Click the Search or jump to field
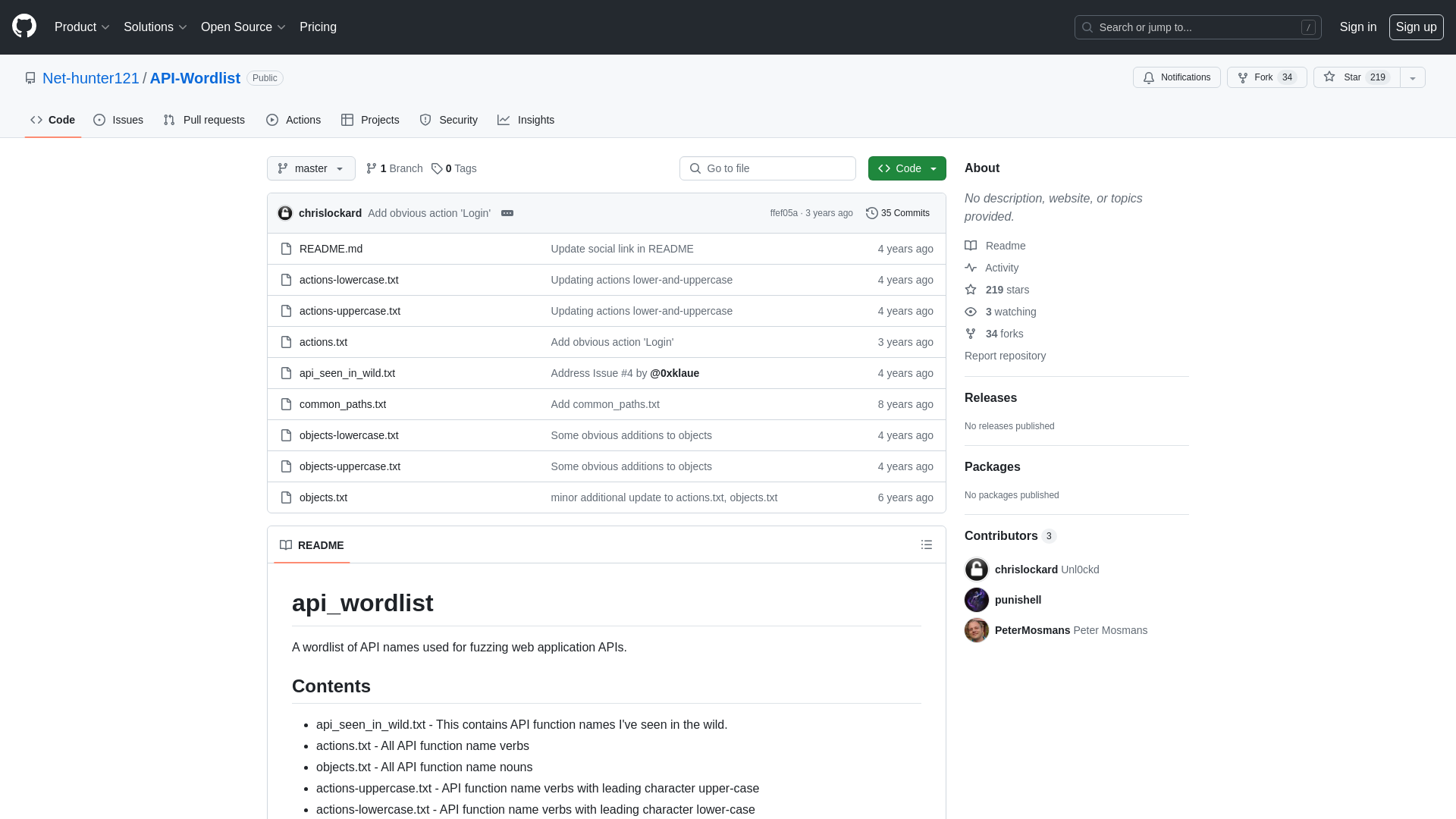 pos(1198,27)
